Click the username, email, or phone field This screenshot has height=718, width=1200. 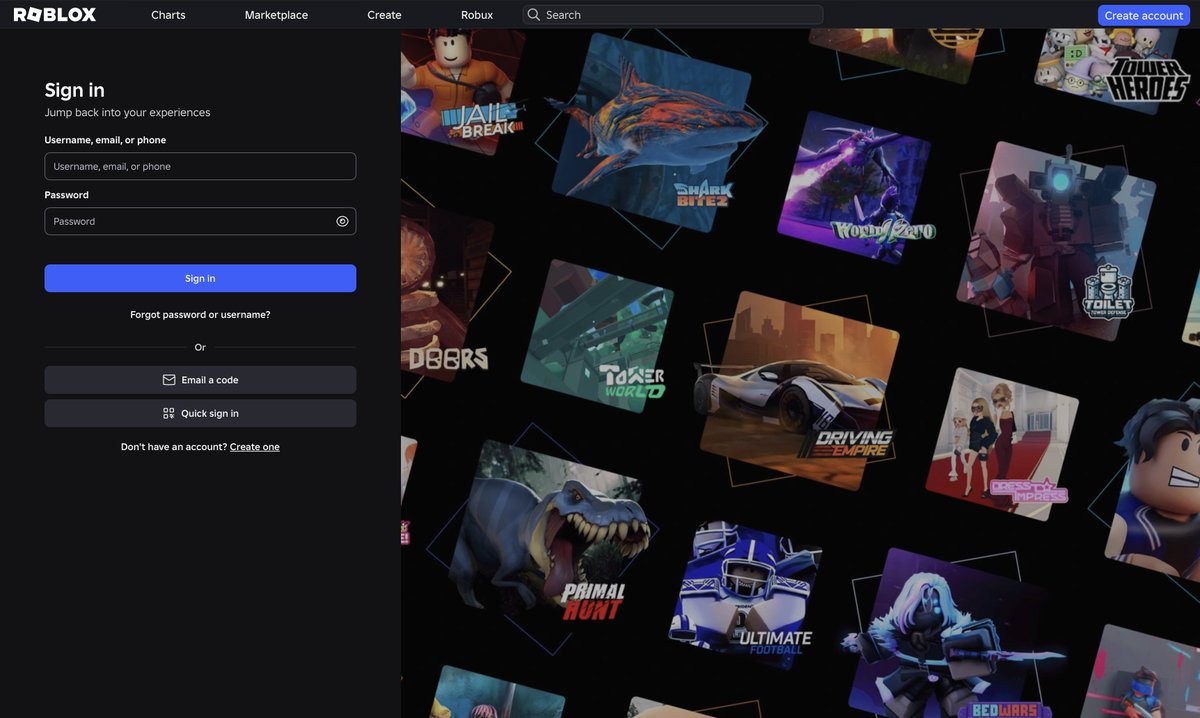[200, 166]
